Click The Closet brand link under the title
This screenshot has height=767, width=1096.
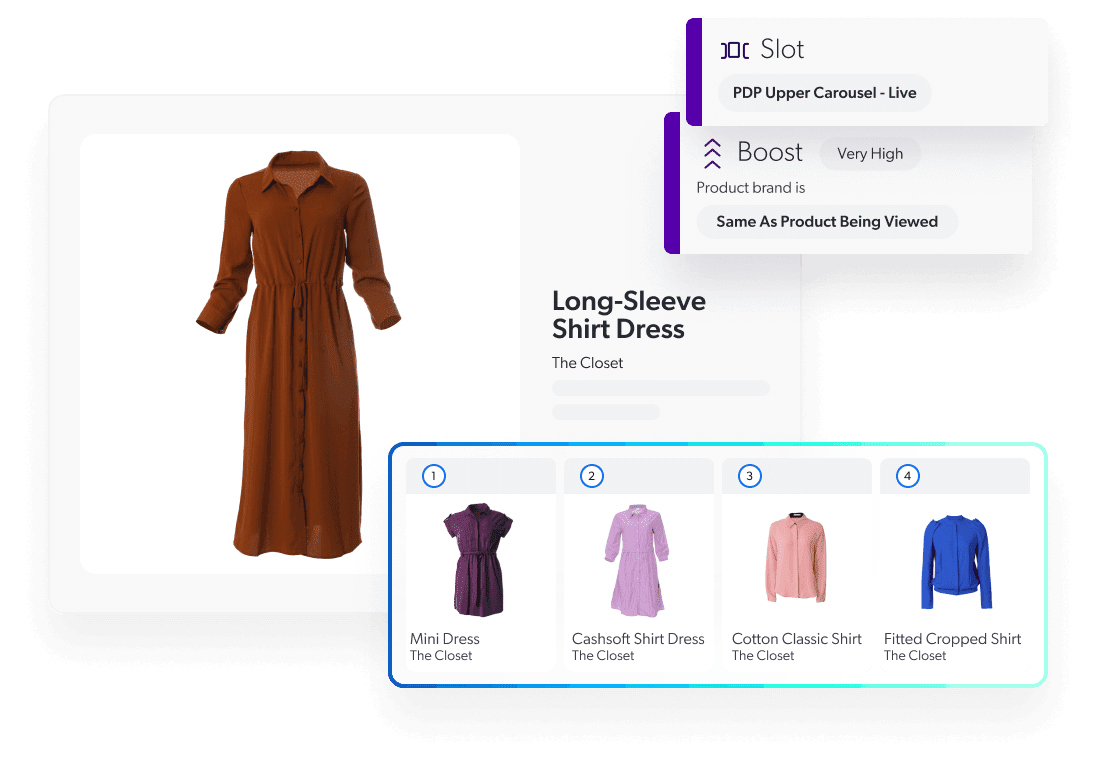[x=587, y=363]
